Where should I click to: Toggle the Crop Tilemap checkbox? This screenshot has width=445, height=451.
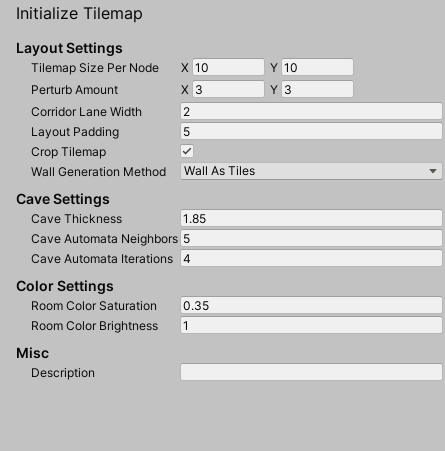click(x=187, y=151)
